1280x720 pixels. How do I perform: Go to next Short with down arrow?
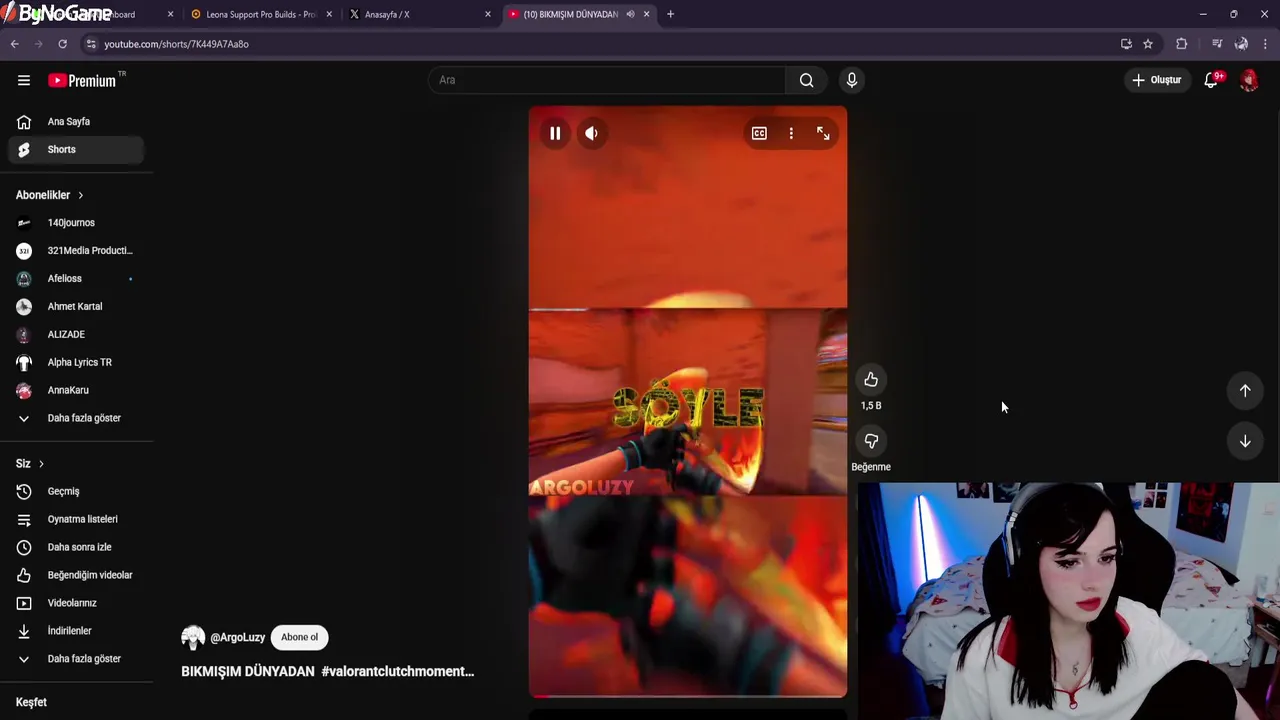pos(1245,441)
